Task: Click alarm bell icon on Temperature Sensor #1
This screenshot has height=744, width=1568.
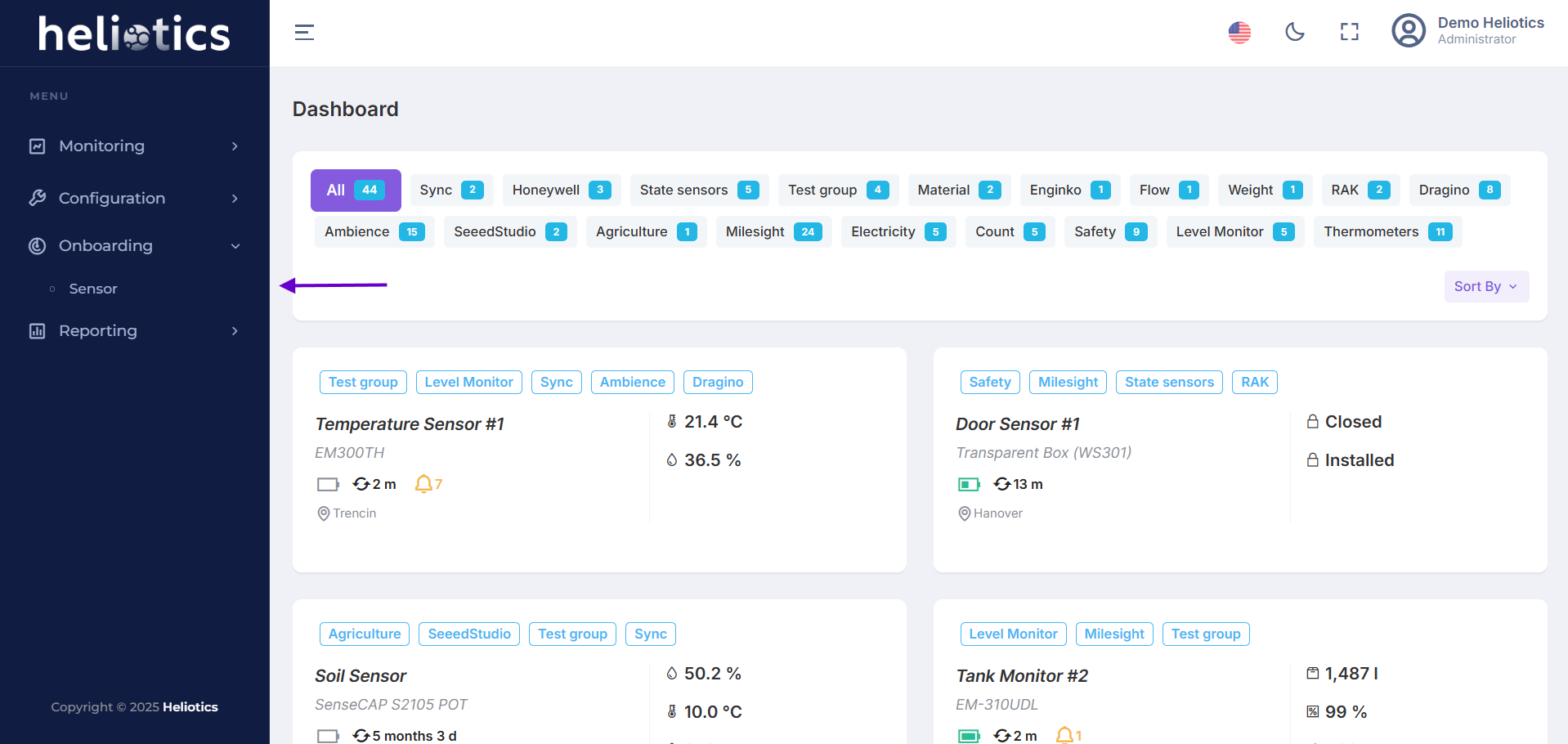Action: point(423,484)
